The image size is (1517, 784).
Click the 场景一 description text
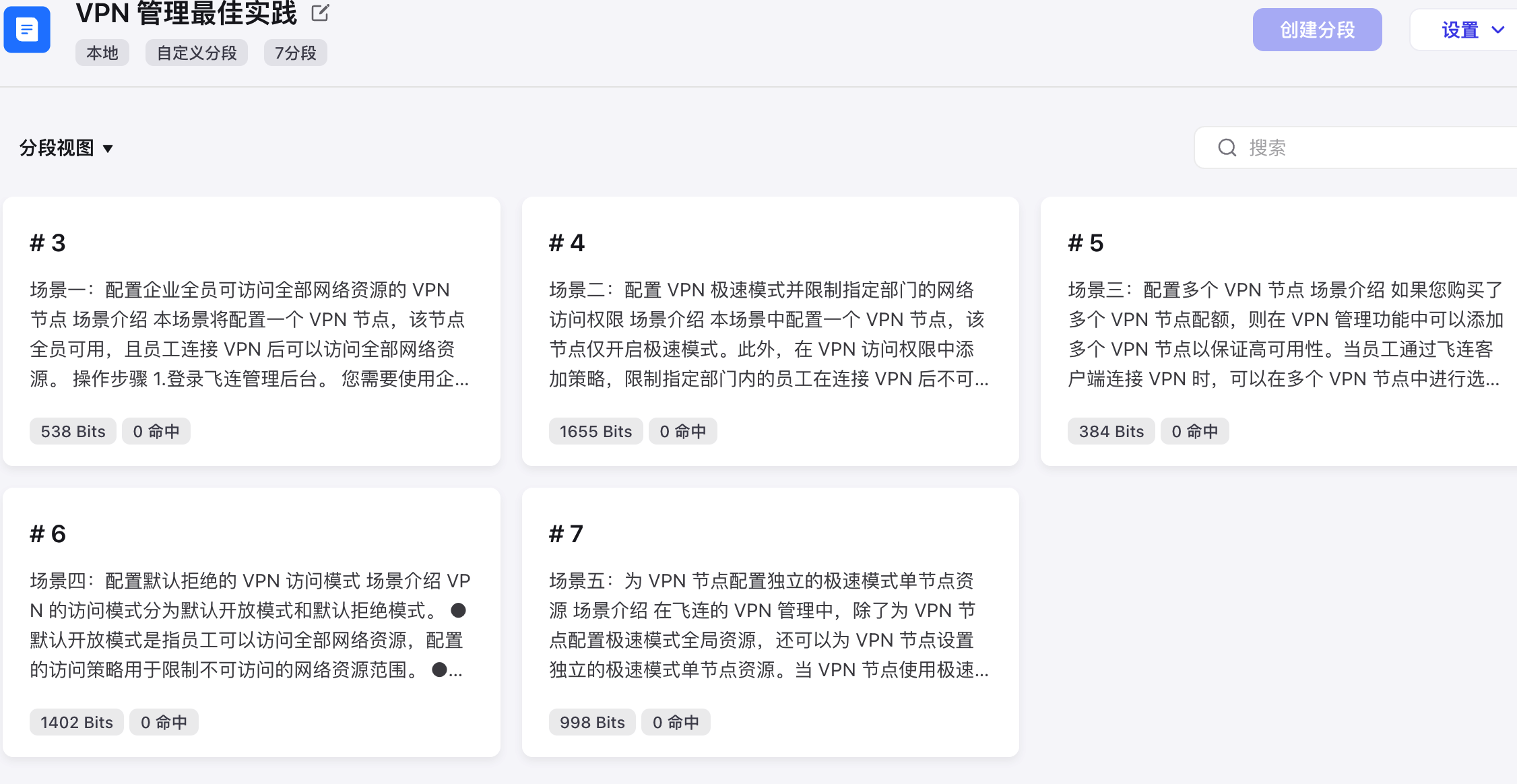coord(250,334)
